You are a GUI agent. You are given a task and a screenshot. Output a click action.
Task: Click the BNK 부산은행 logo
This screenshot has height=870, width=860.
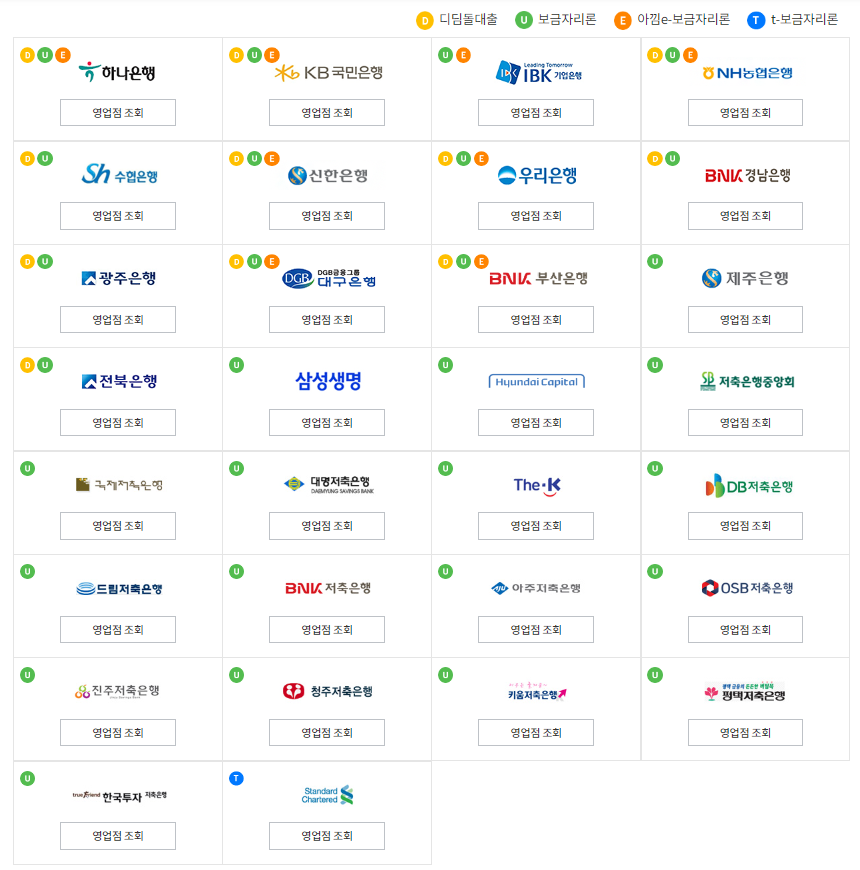coord(538,278)
